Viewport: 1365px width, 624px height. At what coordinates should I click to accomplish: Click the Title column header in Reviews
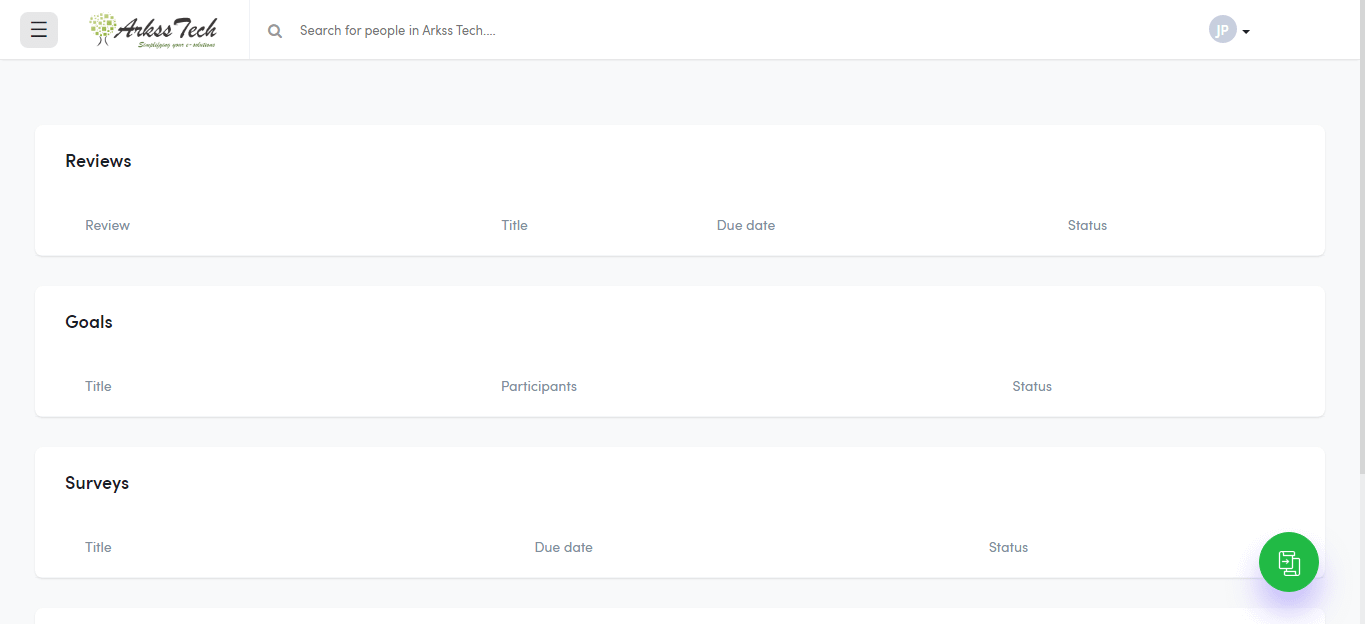click(x=514, y=225)
